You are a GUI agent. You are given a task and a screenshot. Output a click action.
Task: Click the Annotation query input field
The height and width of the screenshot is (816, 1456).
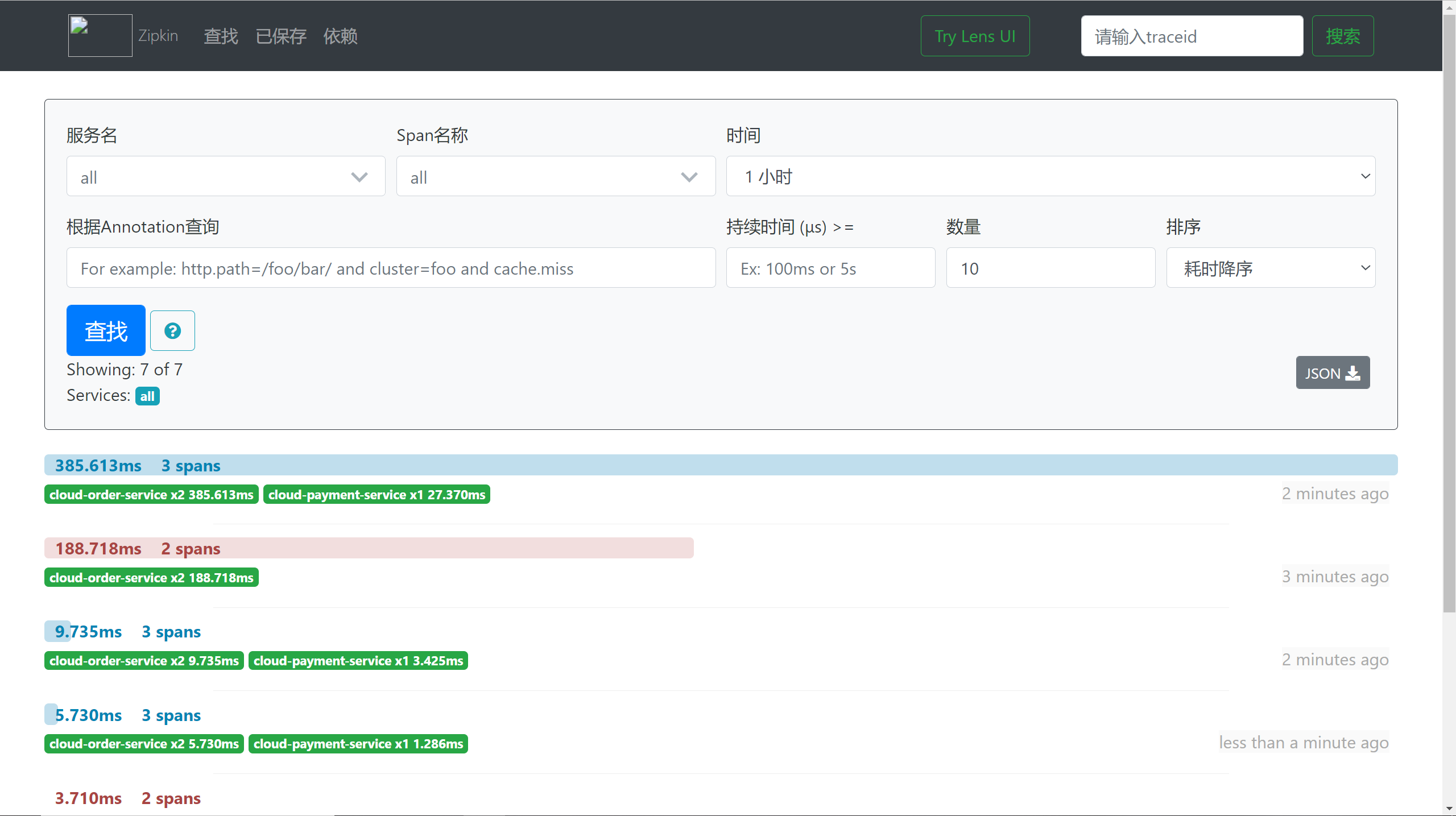pyautogui.click(x=391, y=268)
